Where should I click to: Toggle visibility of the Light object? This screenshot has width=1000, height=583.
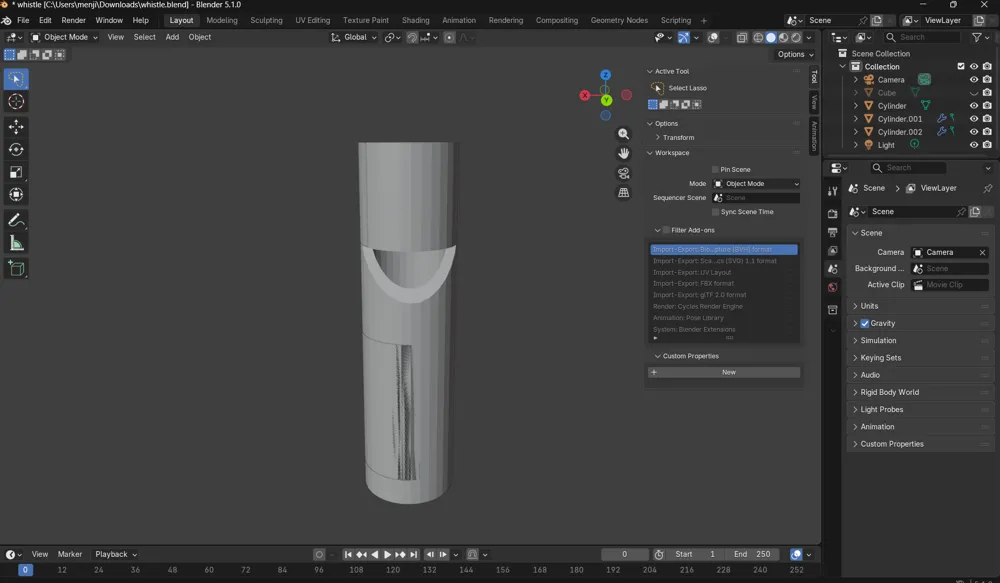point(974,145)
